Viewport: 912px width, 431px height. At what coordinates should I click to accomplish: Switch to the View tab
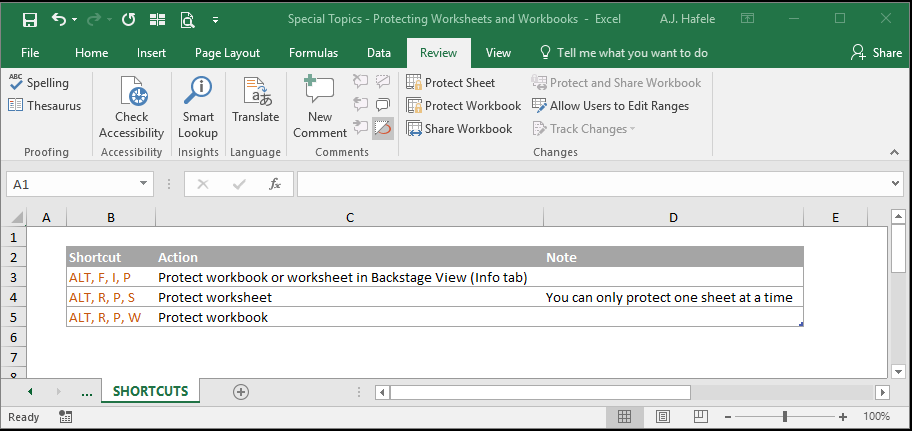498,53
